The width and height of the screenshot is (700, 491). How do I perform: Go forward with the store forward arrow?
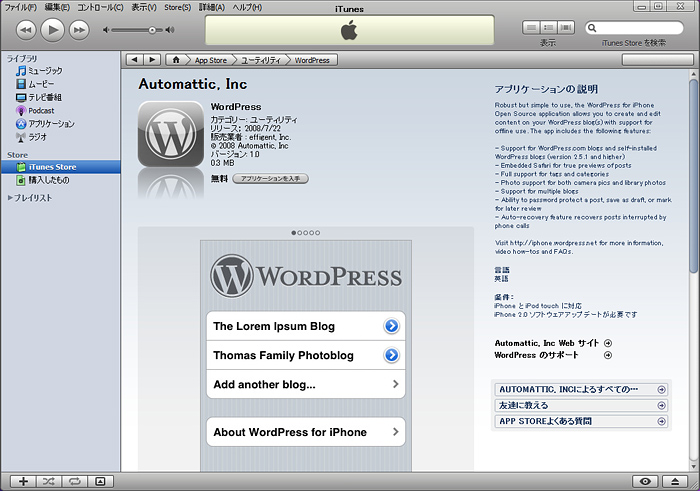click(152, 60)
